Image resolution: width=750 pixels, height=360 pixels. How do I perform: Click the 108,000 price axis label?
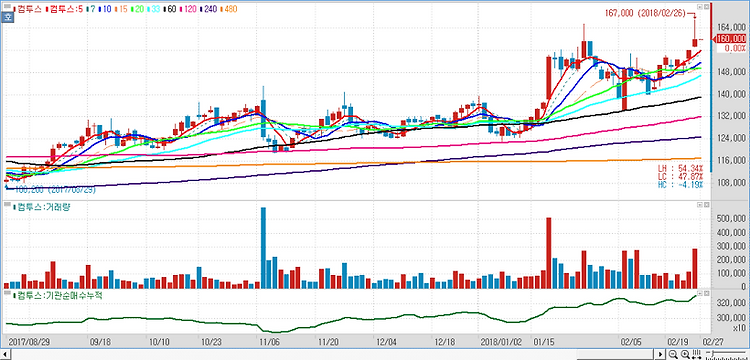pos(731,183)
